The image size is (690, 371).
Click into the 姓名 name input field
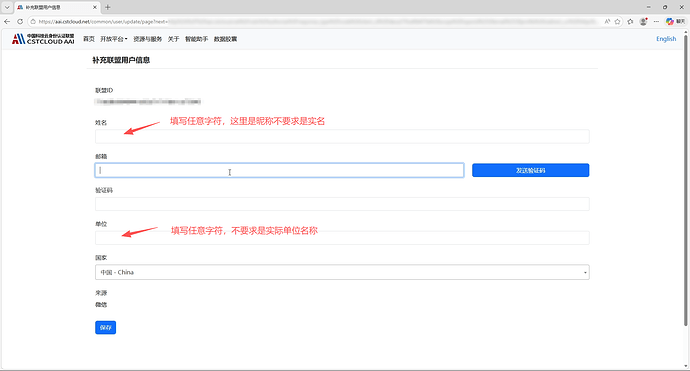(342, 136)
